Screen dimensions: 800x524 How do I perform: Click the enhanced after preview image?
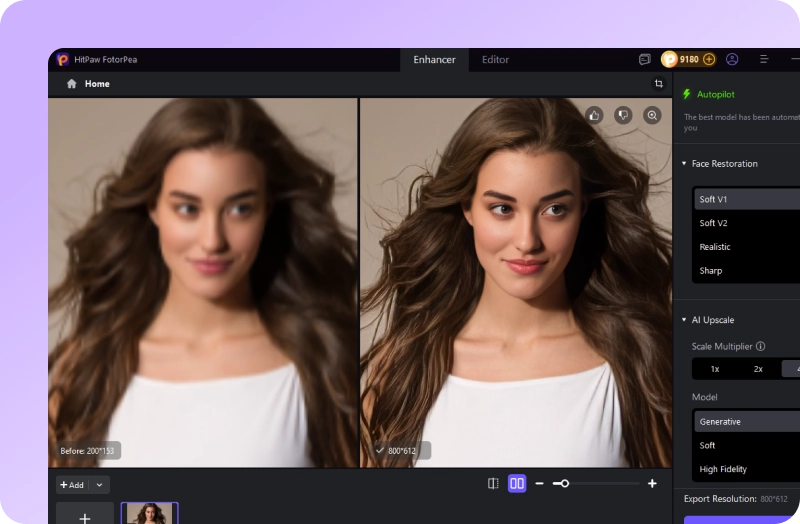516,282
